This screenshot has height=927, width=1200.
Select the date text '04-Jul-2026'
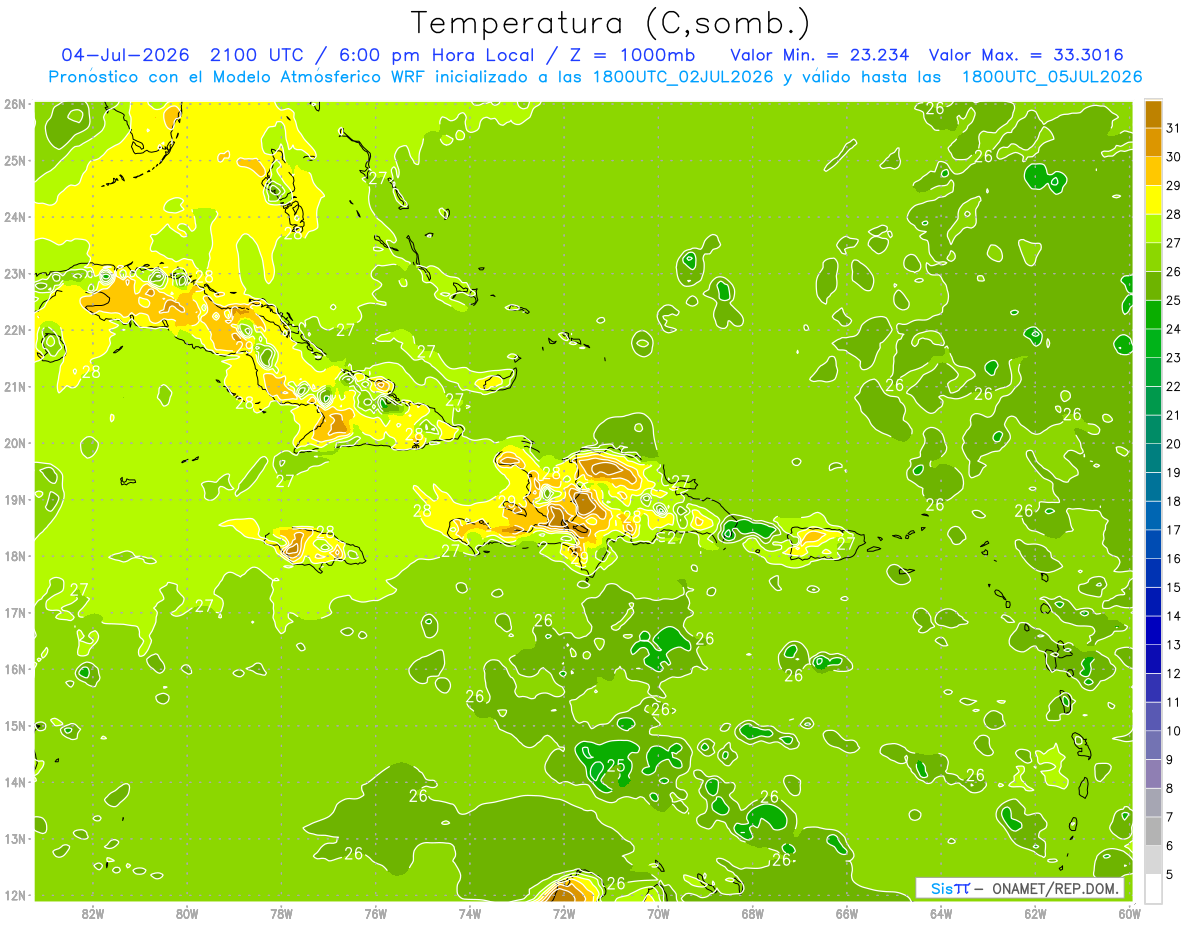click(x=125, y=55)
